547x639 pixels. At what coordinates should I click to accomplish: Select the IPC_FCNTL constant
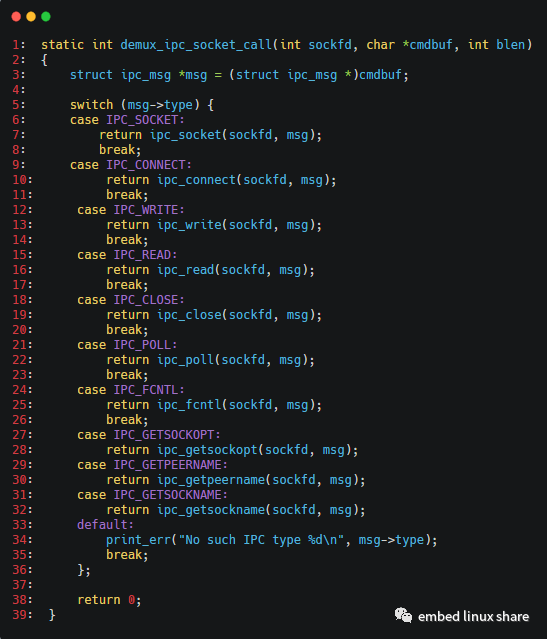146,390
